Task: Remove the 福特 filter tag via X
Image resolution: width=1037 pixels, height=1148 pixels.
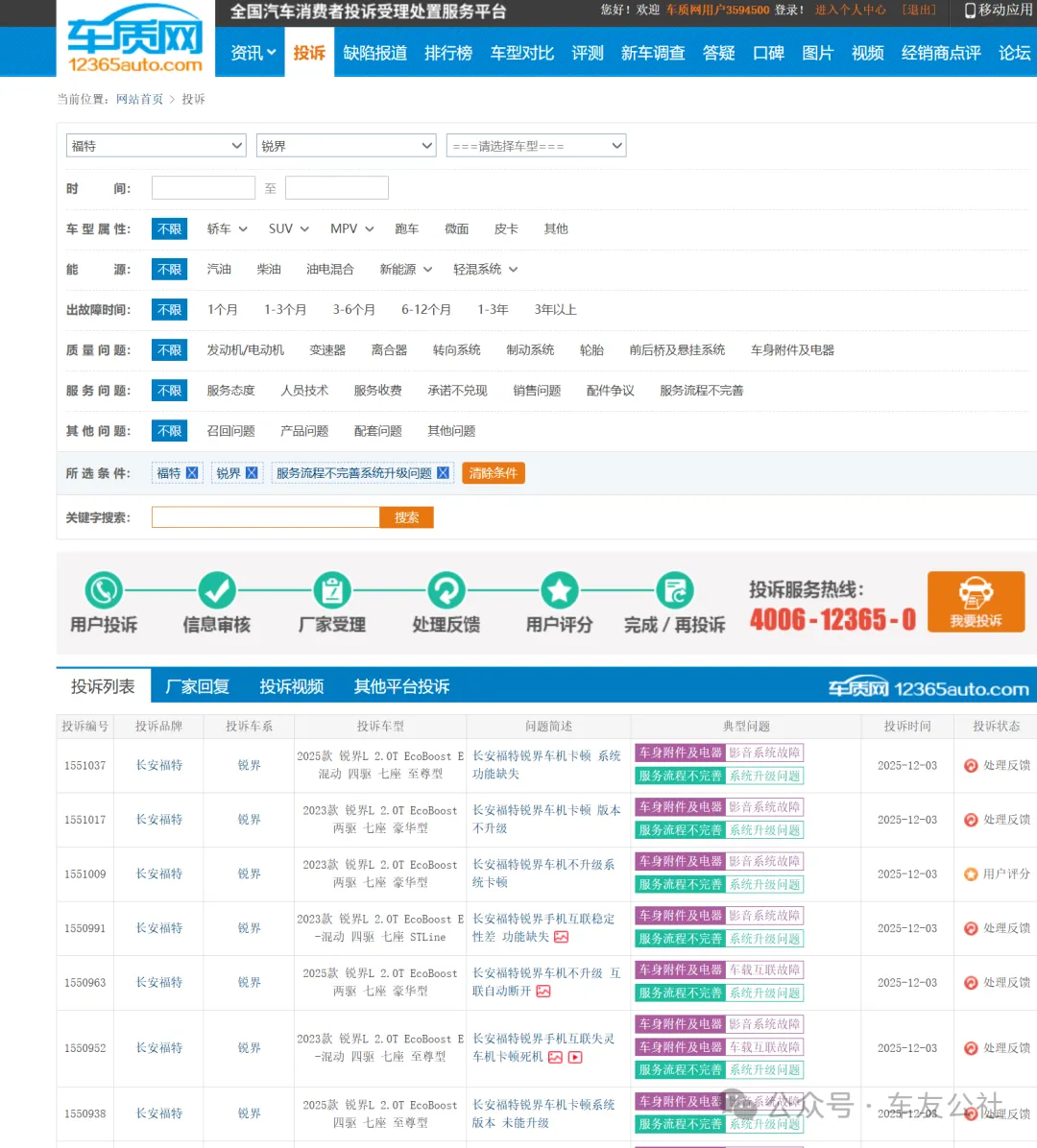Action: [x=192, y=473]
